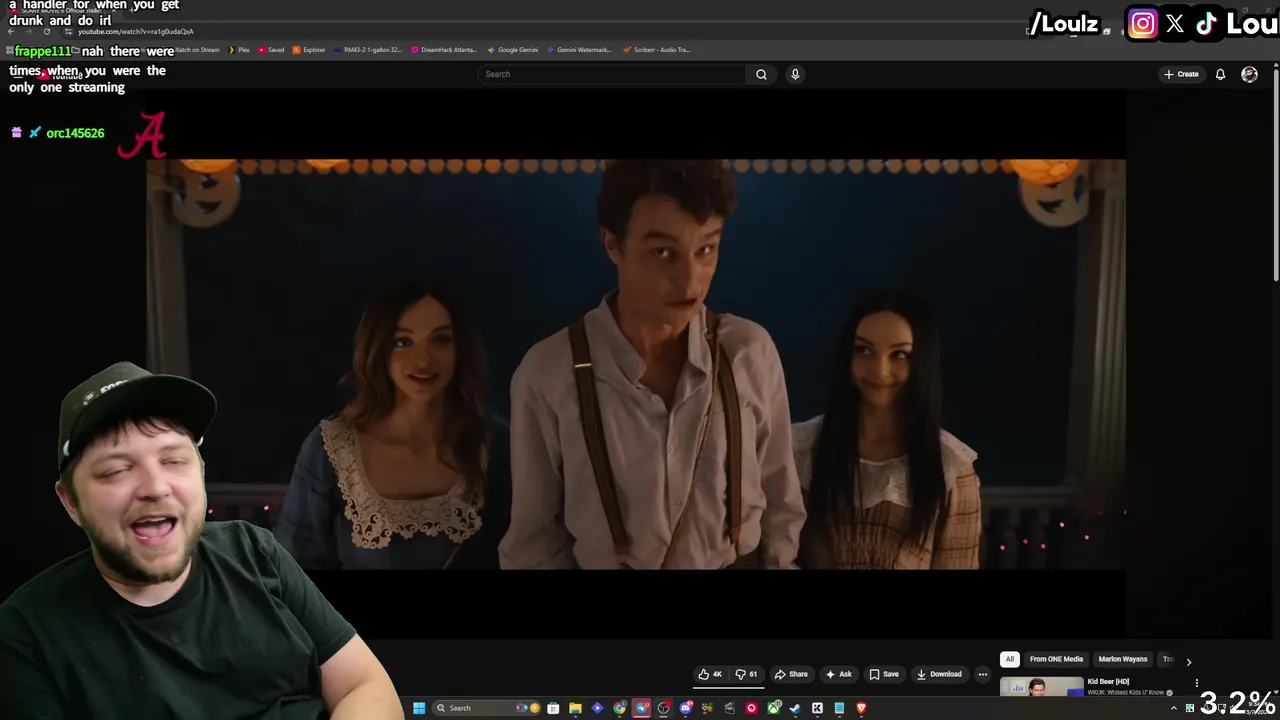
Task: Open File Explorer from taskbar
Action: [x=575, y=708]
